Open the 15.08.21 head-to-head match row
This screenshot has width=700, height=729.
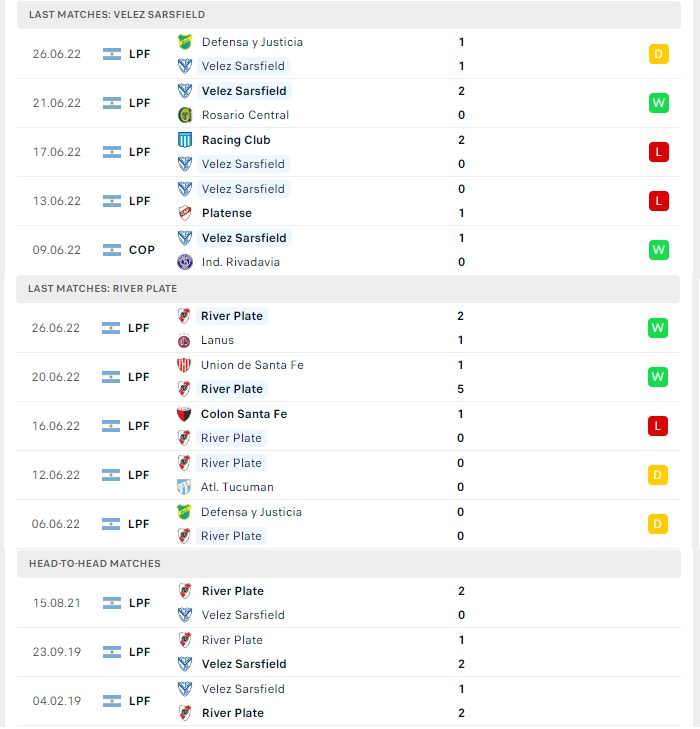(x=349, y=603)
